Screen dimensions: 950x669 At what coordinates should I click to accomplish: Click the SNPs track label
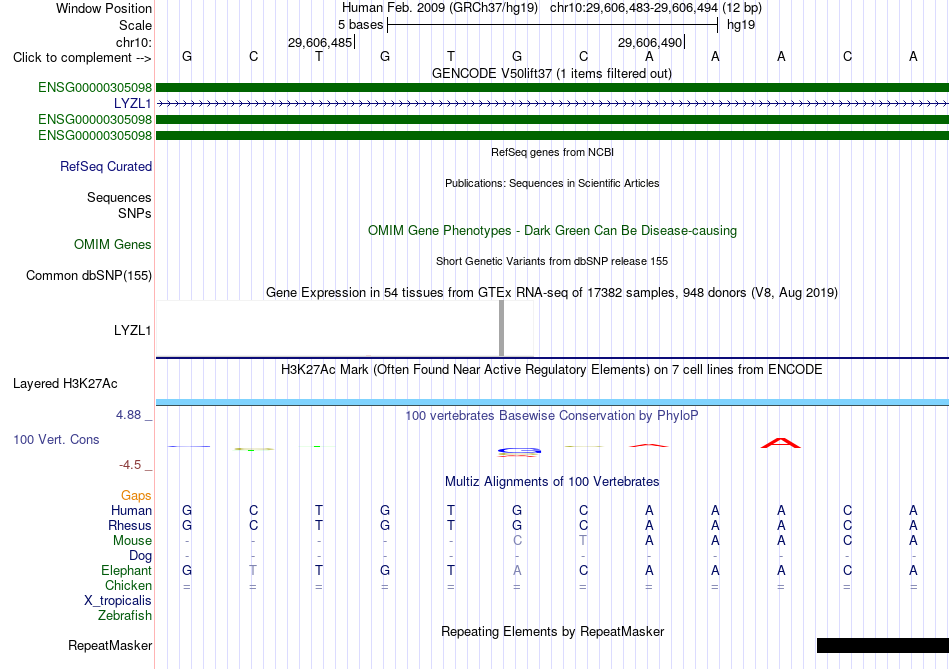tap(135, 213)
